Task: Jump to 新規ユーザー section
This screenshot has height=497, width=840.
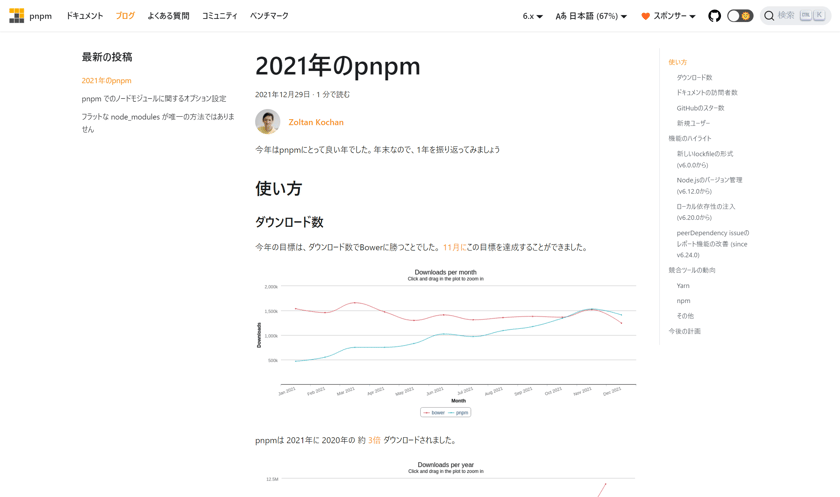Action: (693, 123)
